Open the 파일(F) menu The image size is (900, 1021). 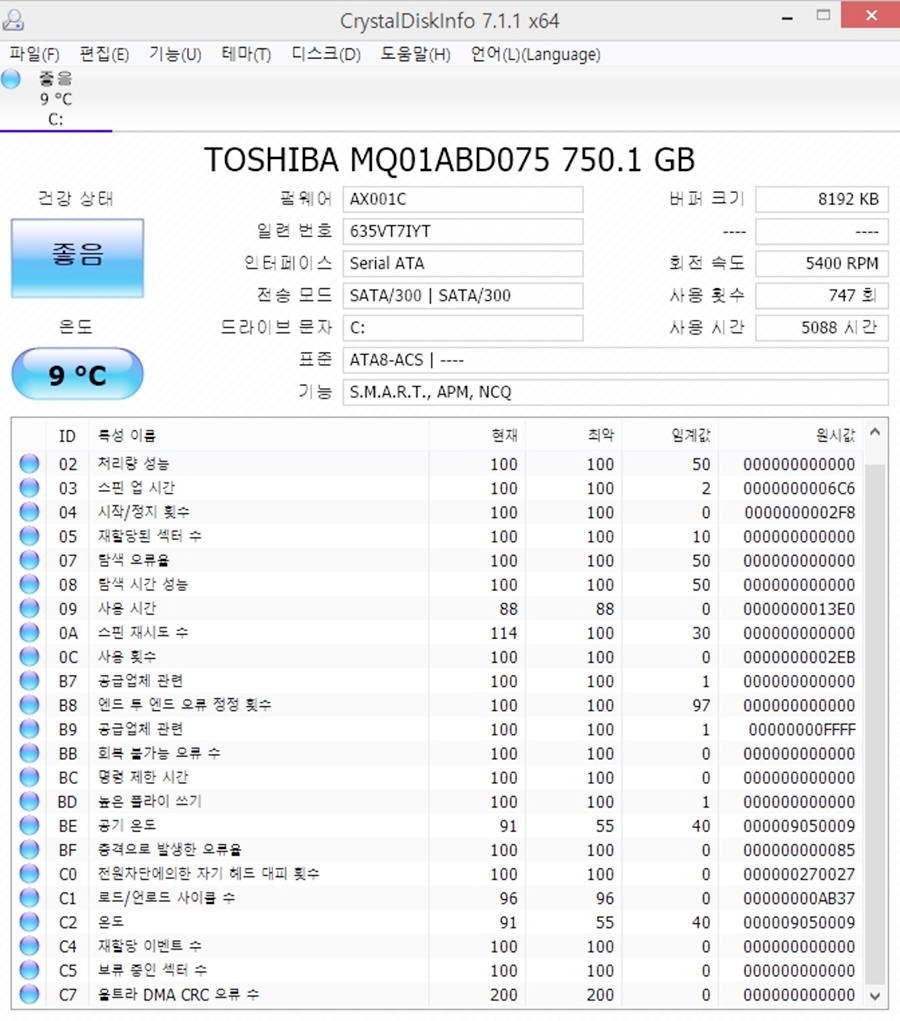pos(34,54)
